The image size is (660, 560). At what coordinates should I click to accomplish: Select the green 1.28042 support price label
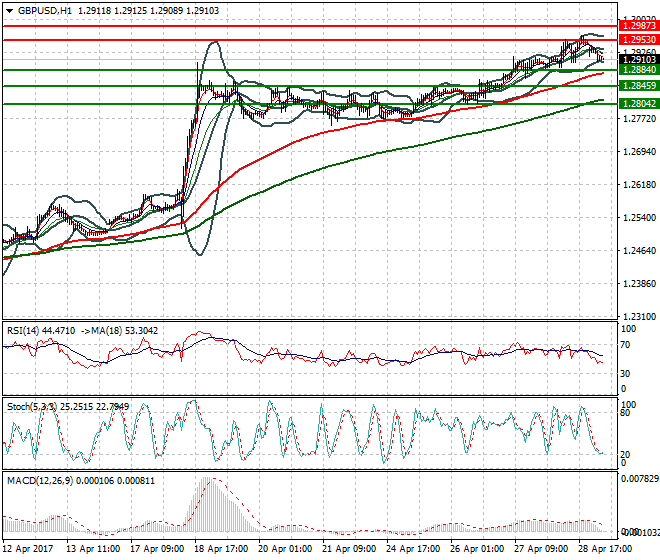pyautogui.click(x=639, y=104)
